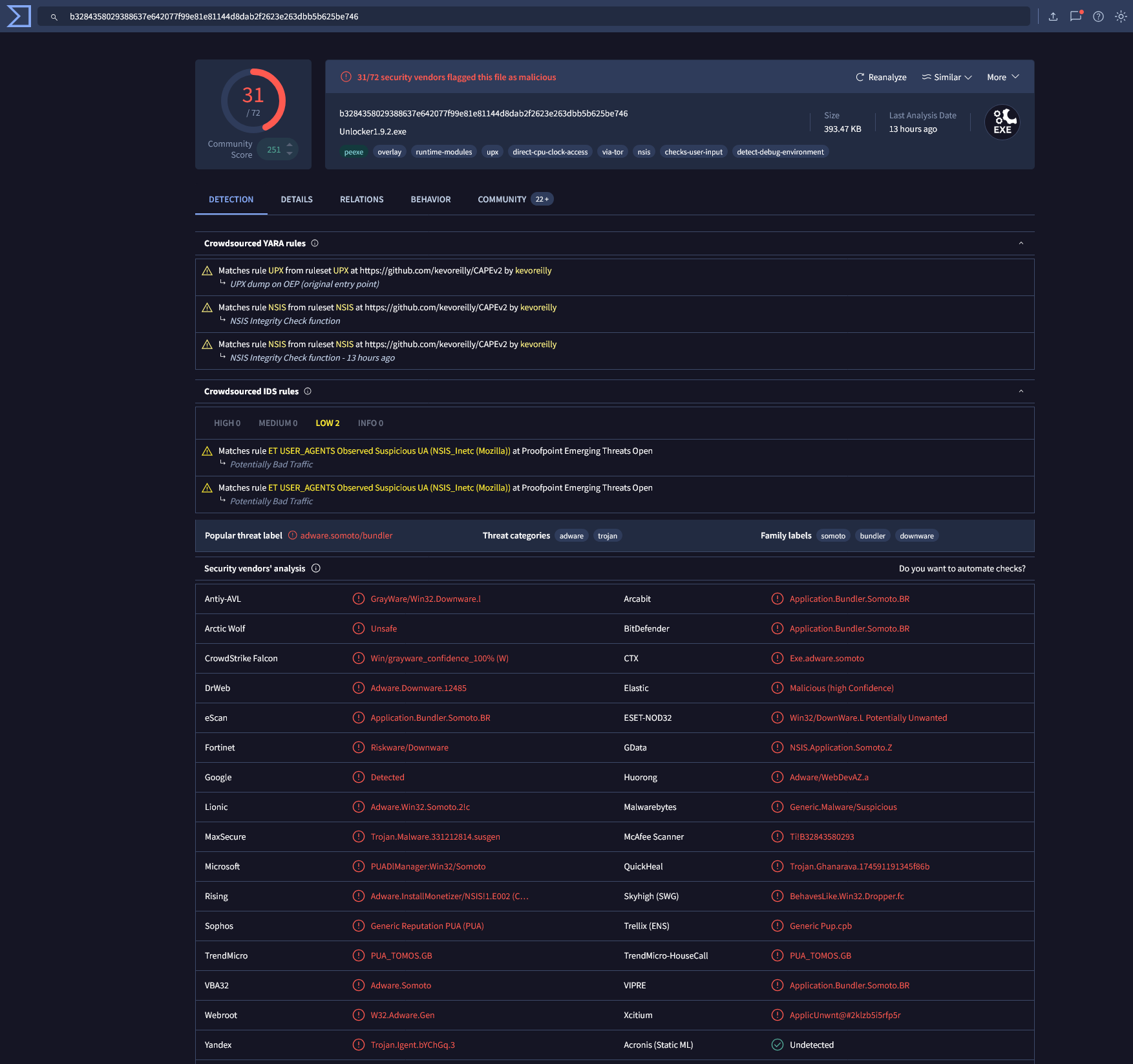
Task: Click the 31/72 detection score gauge
Action: [253, 101]
